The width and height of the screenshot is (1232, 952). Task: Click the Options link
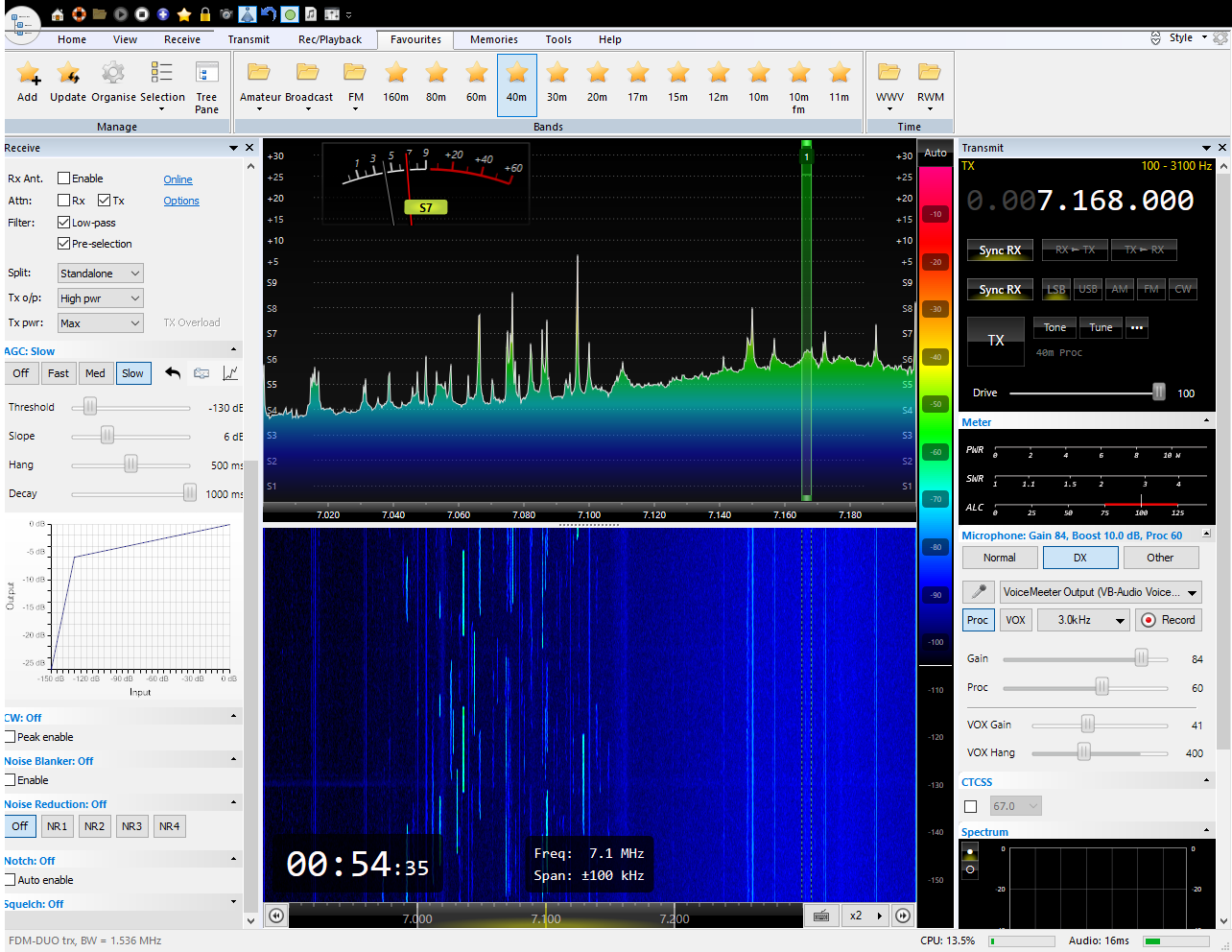click(x=181, y=201)
